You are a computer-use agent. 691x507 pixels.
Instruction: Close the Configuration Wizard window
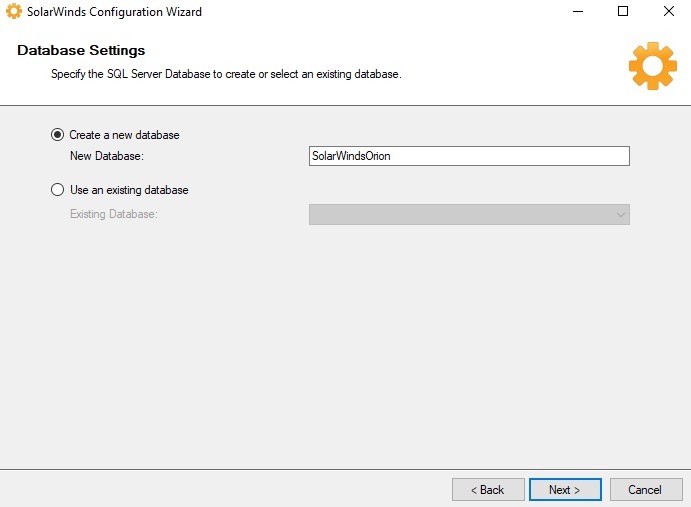(x=668, y=12)
